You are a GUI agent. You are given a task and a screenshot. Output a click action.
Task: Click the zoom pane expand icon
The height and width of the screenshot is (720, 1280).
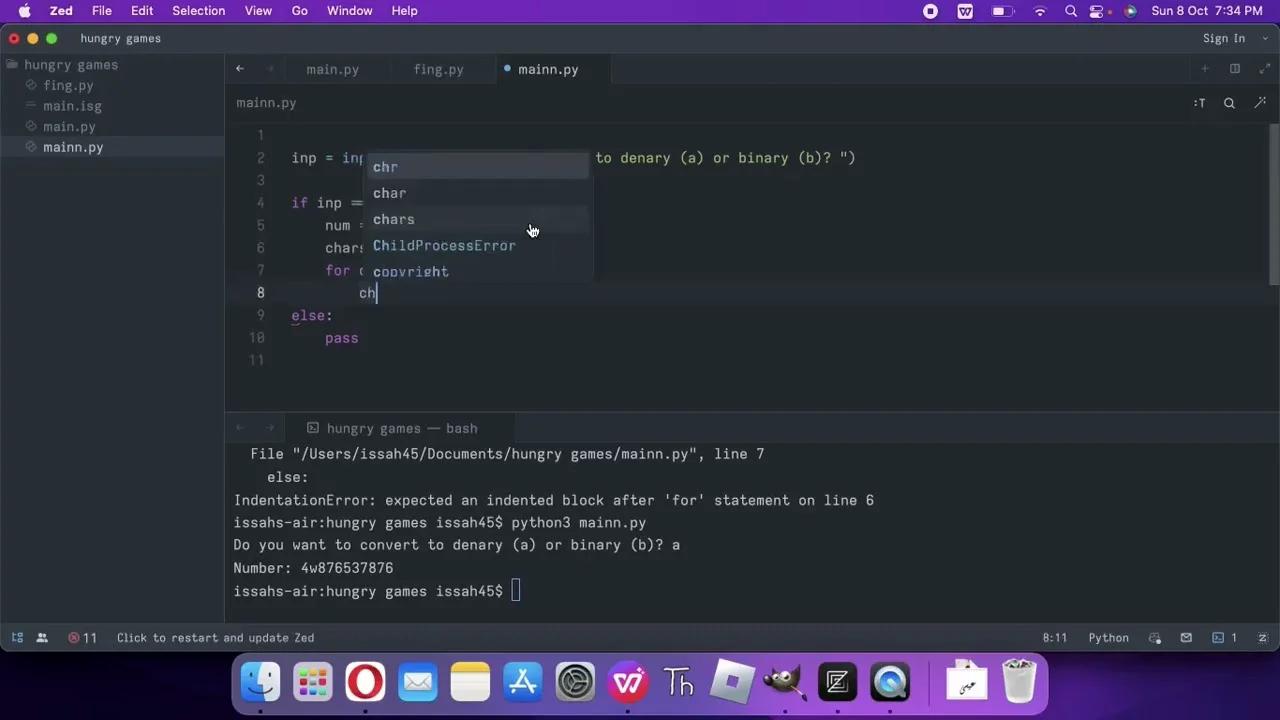pos(1262,69)
